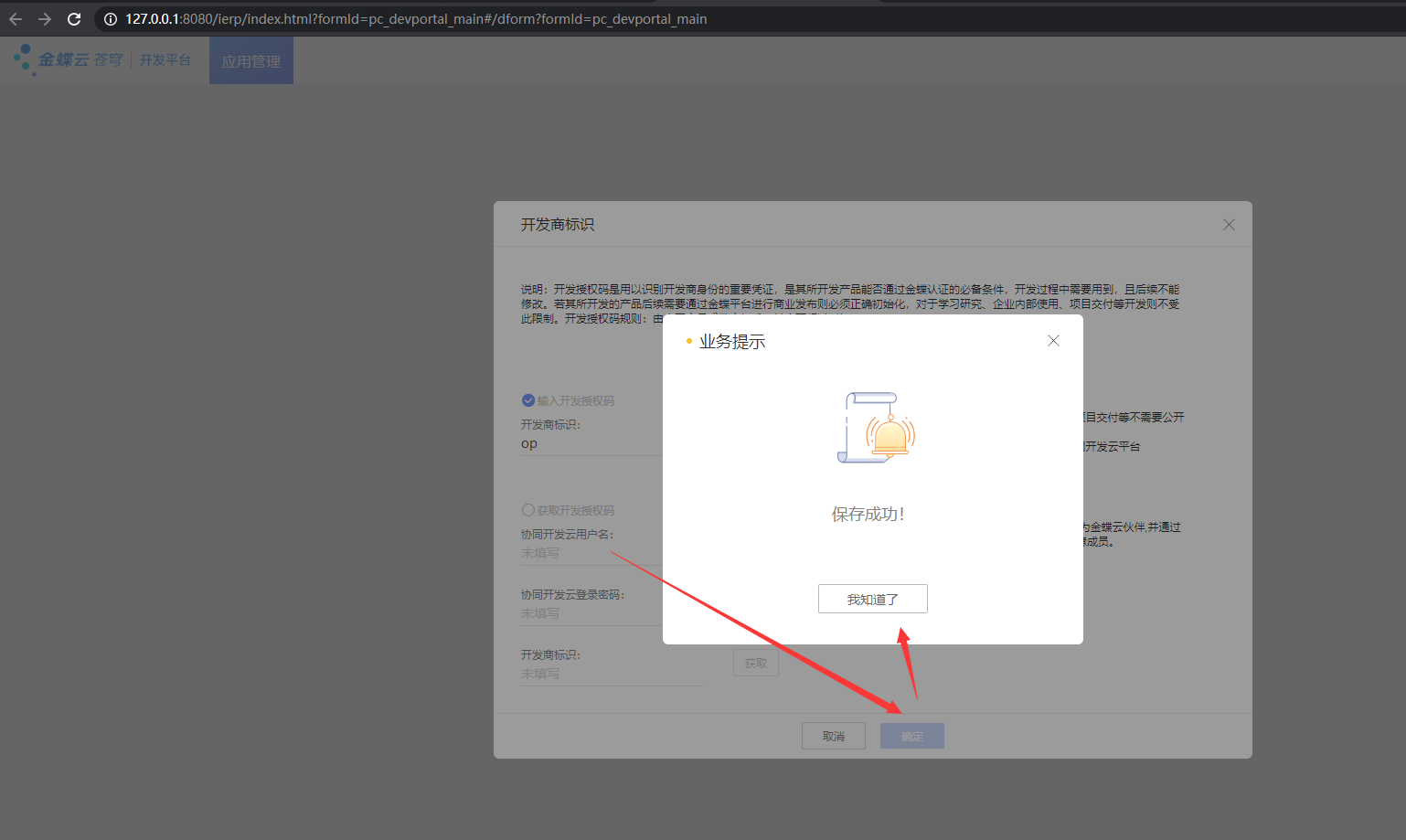Open the 应用管理 tab
The image size is (1406, 840).
(251, 61)
